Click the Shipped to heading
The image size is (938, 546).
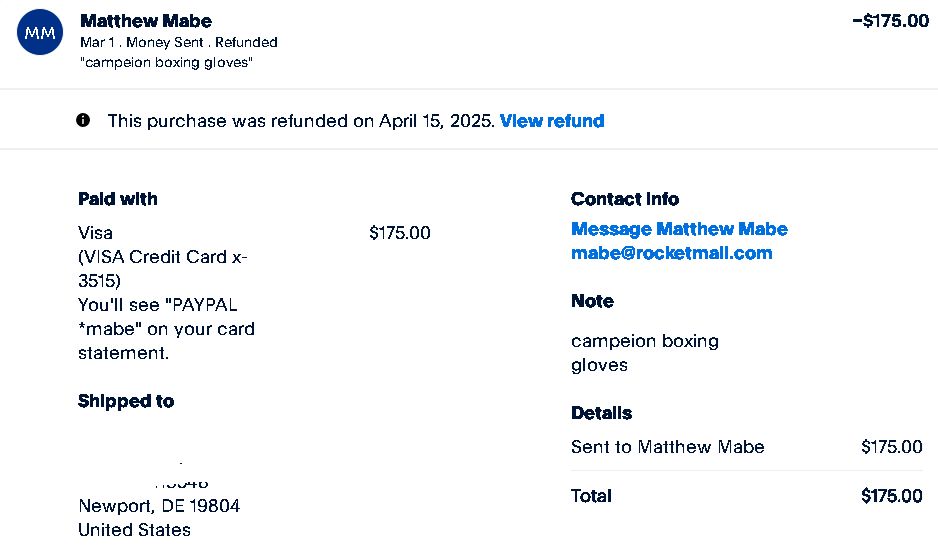[126, 401]
